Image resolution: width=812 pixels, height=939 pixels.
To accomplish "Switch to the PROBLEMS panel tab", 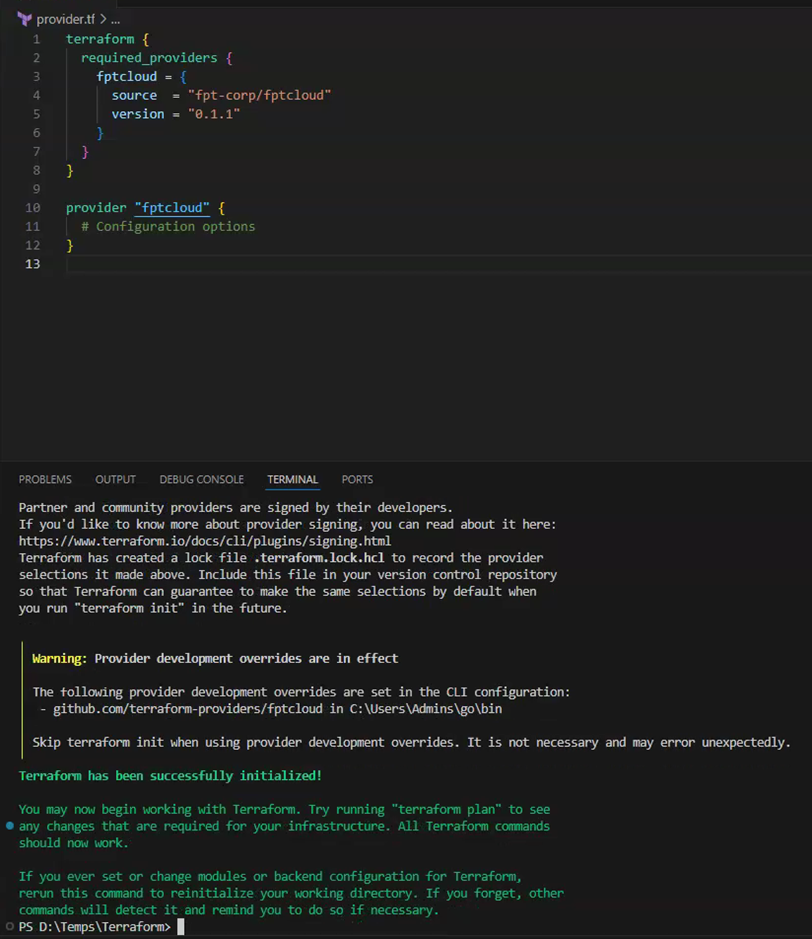I will click(45, 480).
